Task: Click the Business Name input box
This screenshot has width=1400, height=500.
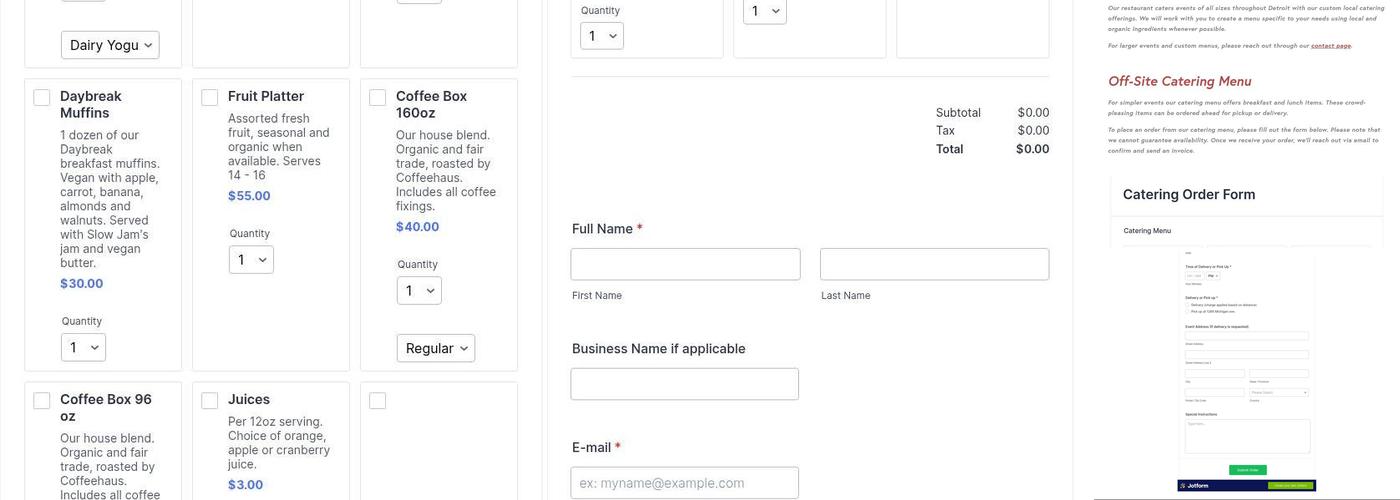Action: pos(685,385)
